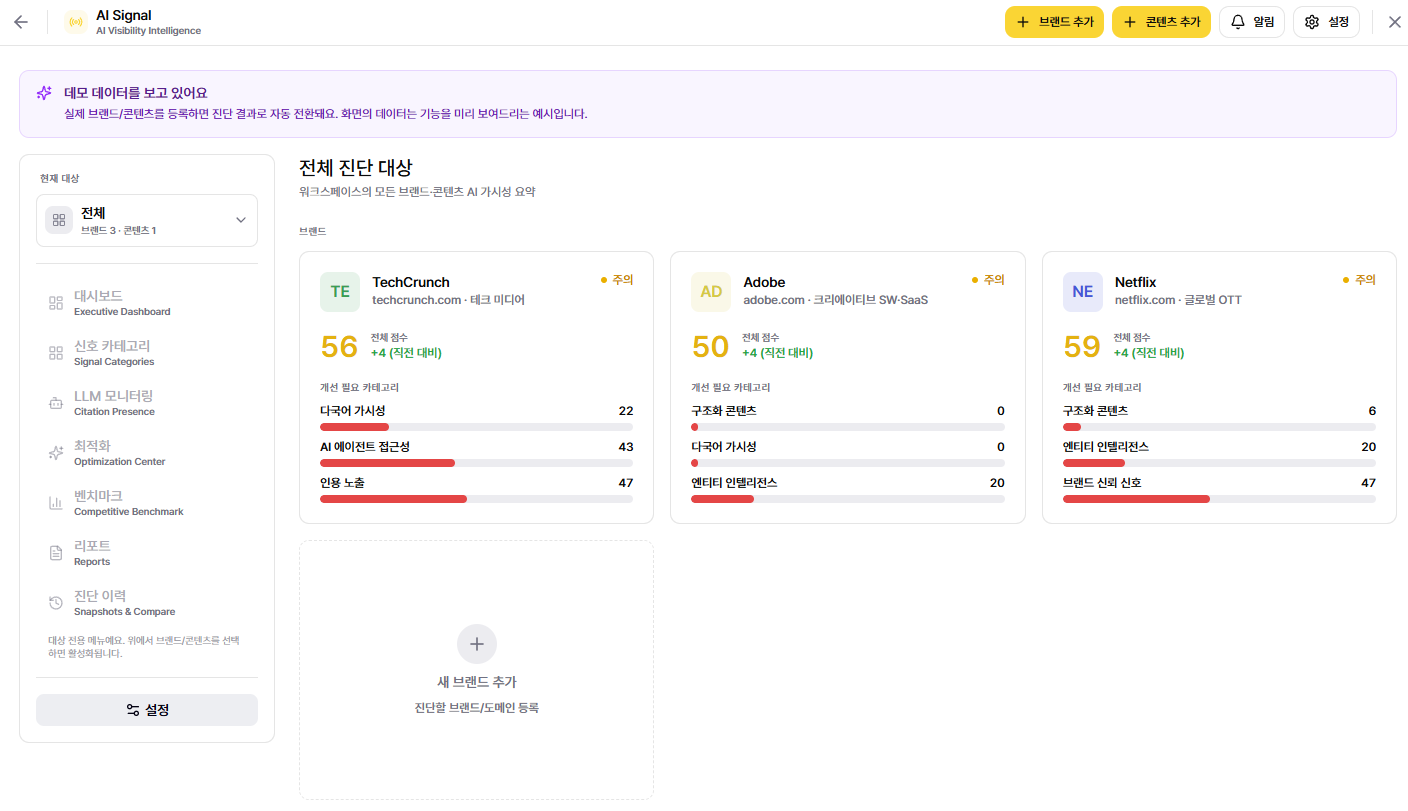The image size is (1408, 811).
Task: Click Netflix 브랜드 신뢰 신호 progress bar
Action: click(x=1219, y=499)
